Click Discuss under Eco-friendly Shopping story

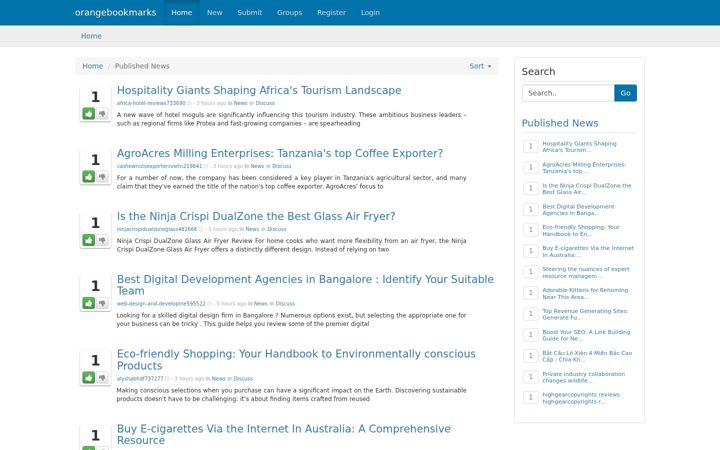point(243,378)
